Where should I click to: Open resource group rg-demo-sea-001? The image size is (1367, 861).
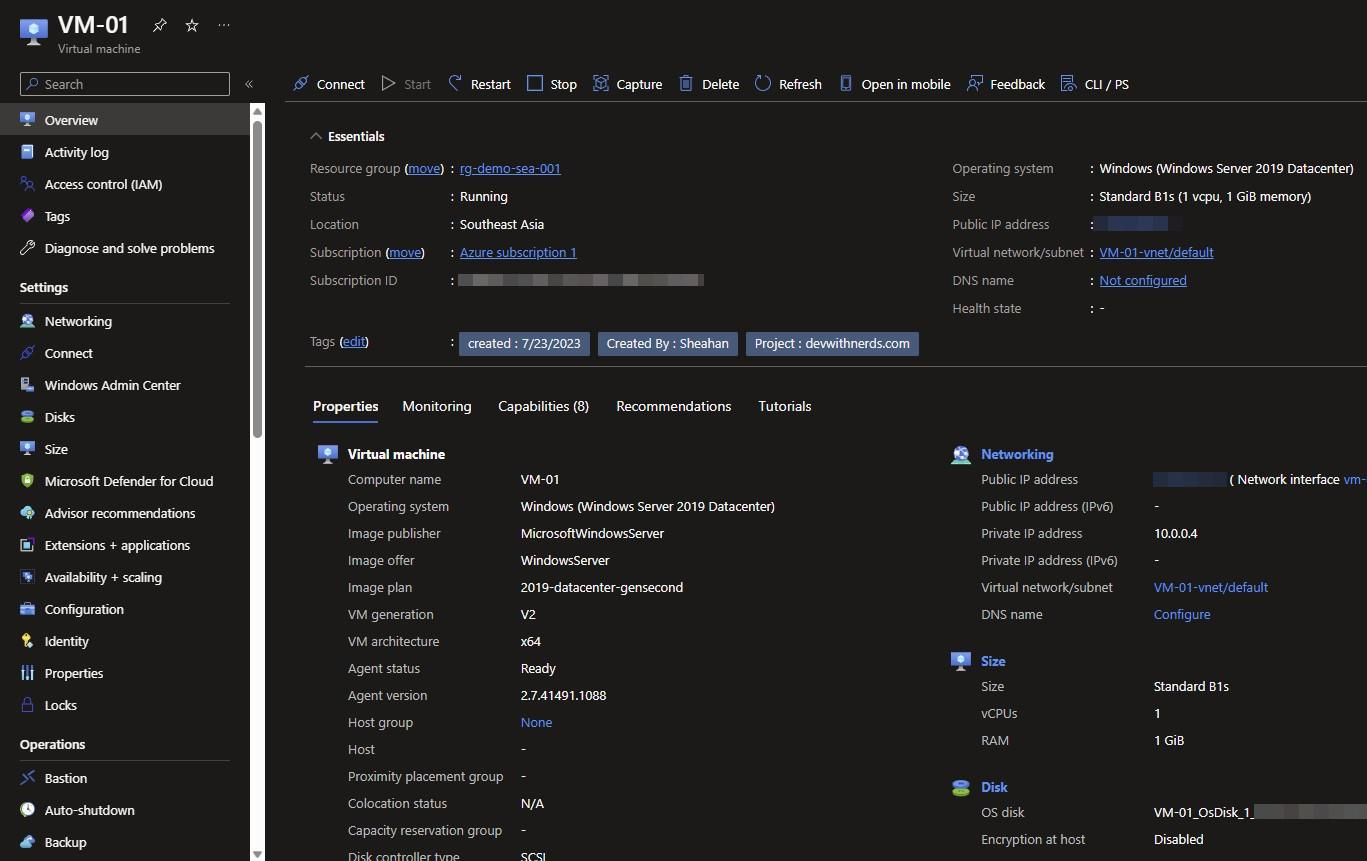pyautogui.click(x=510, y=168)
